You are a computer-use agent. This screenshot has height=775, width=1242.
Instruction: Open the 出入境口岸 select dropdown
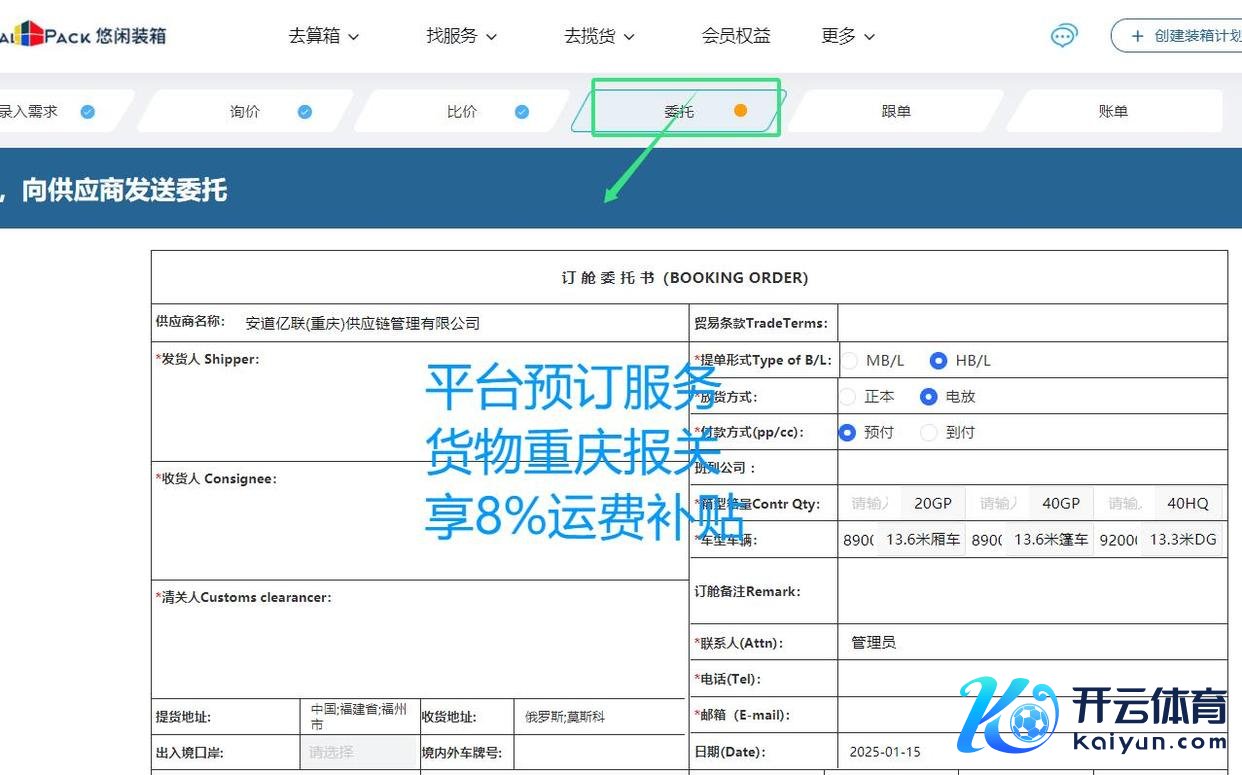tap(358, 752)
